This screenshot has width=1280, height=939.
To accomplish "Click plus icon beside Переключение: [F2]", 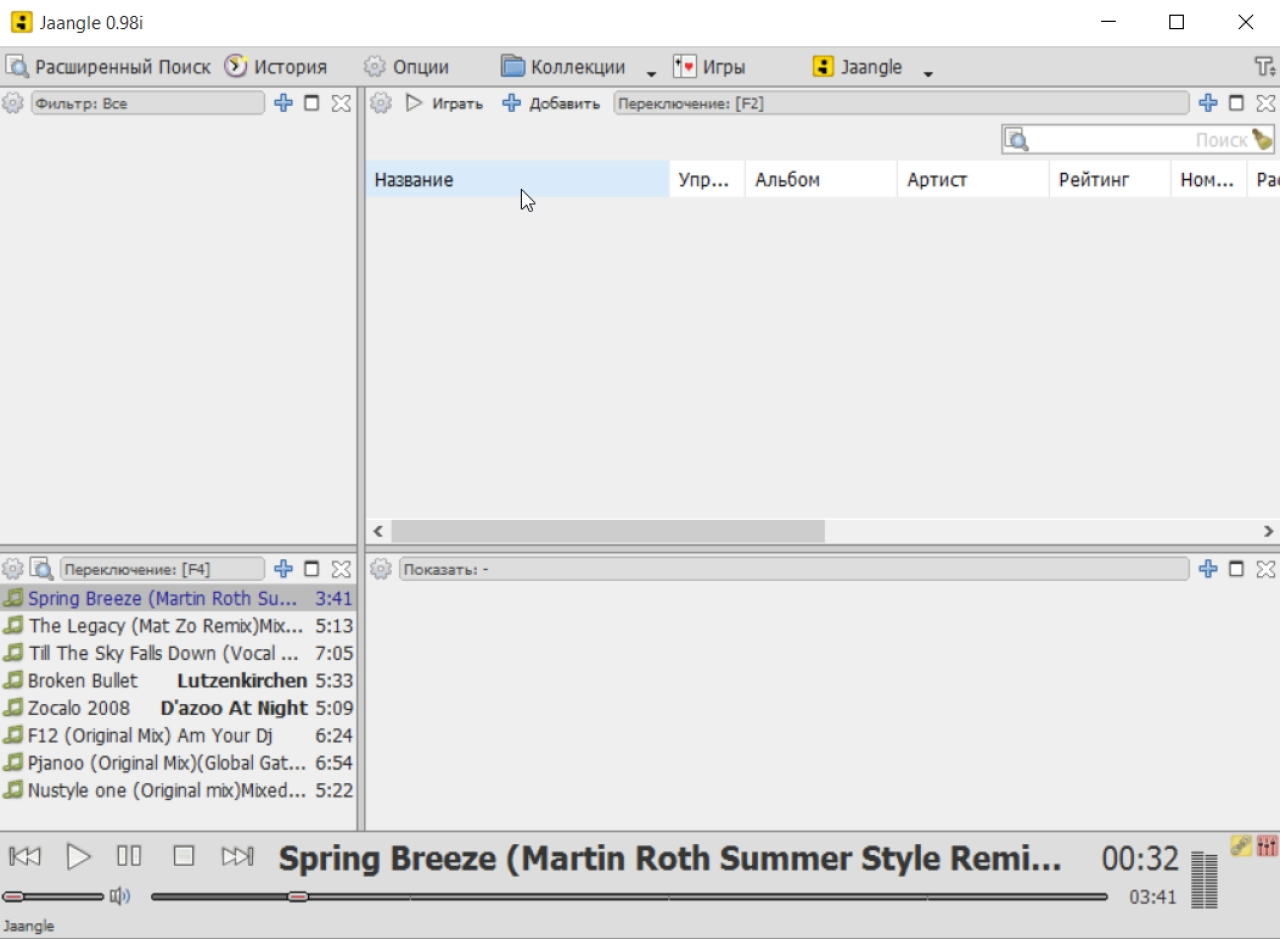I will [1208, 103].
